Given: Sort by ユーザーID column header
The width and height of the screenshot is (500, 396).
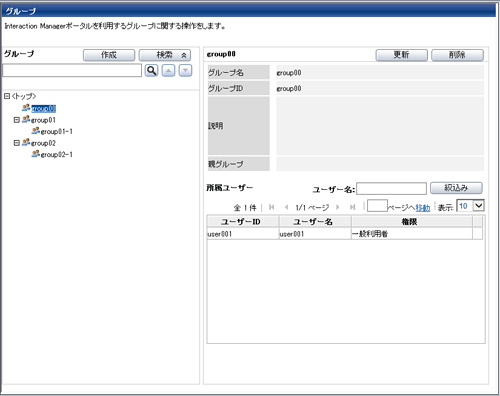Looking at the screenshot, I should (x=243, y=222).
